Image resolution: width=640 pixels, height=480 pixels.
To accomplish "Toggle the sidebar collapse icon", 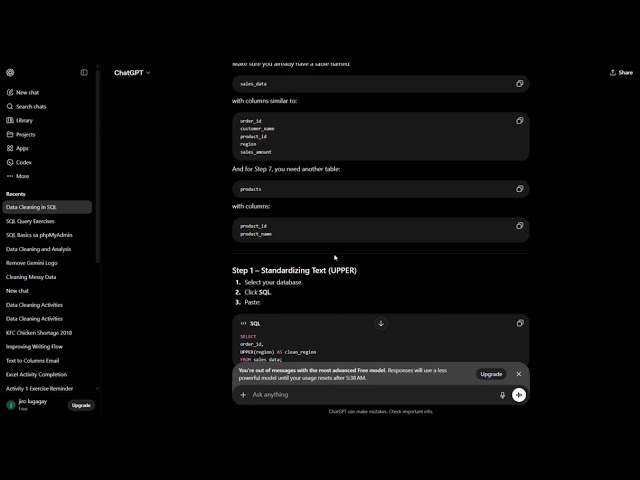I will (x=84, y=73).
